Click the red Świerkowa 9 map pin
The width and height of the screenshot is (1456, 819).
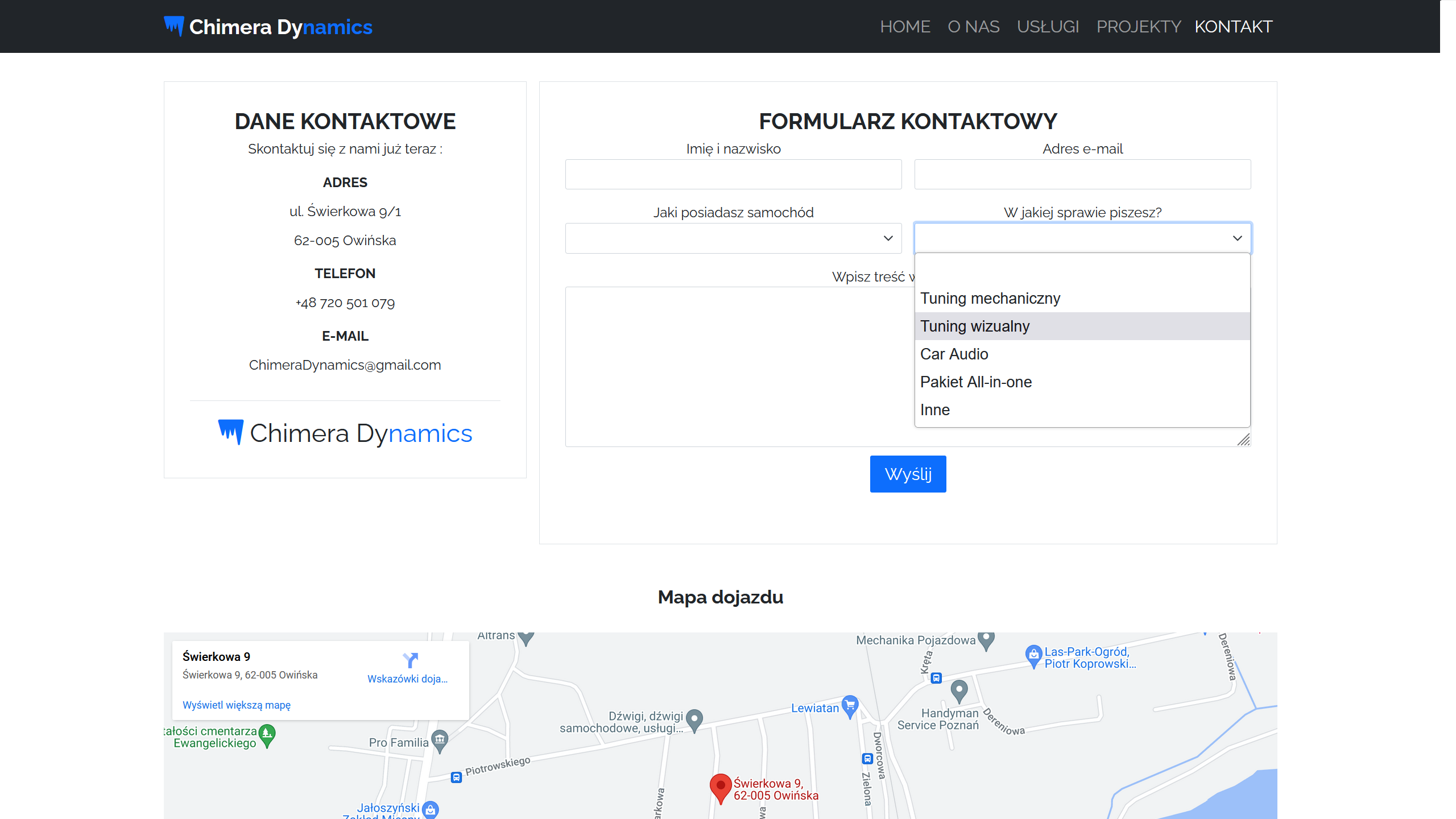point(720,787)
